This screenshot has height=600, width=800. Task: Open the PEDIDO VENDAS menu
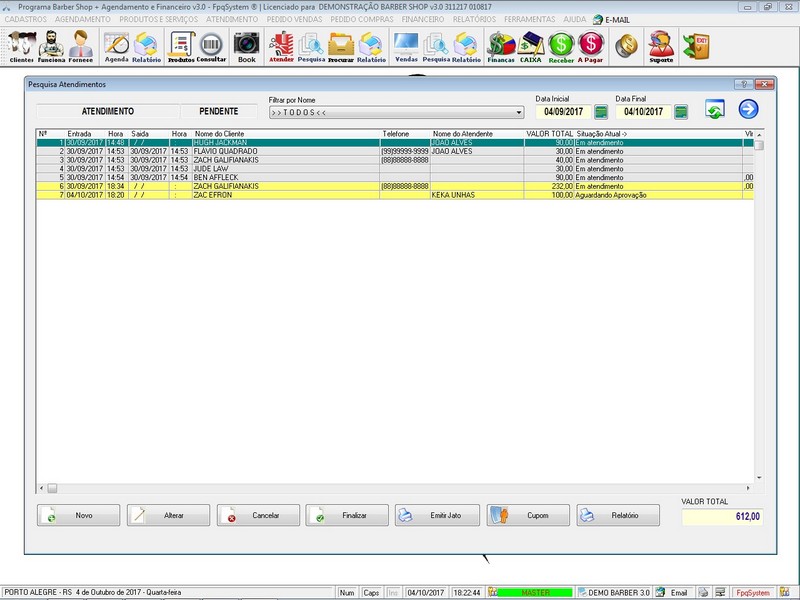click(294, 19)
